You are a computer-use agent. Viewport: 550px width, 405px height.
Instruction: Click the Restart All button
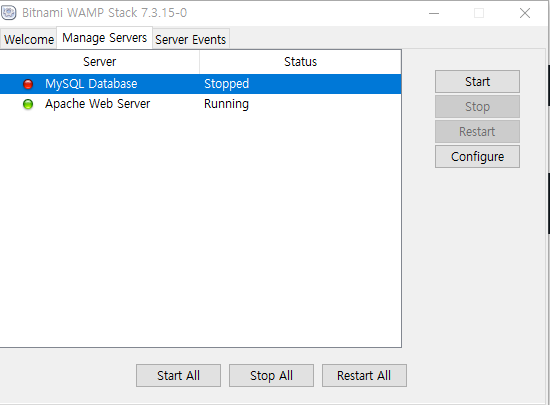[364, 376]
